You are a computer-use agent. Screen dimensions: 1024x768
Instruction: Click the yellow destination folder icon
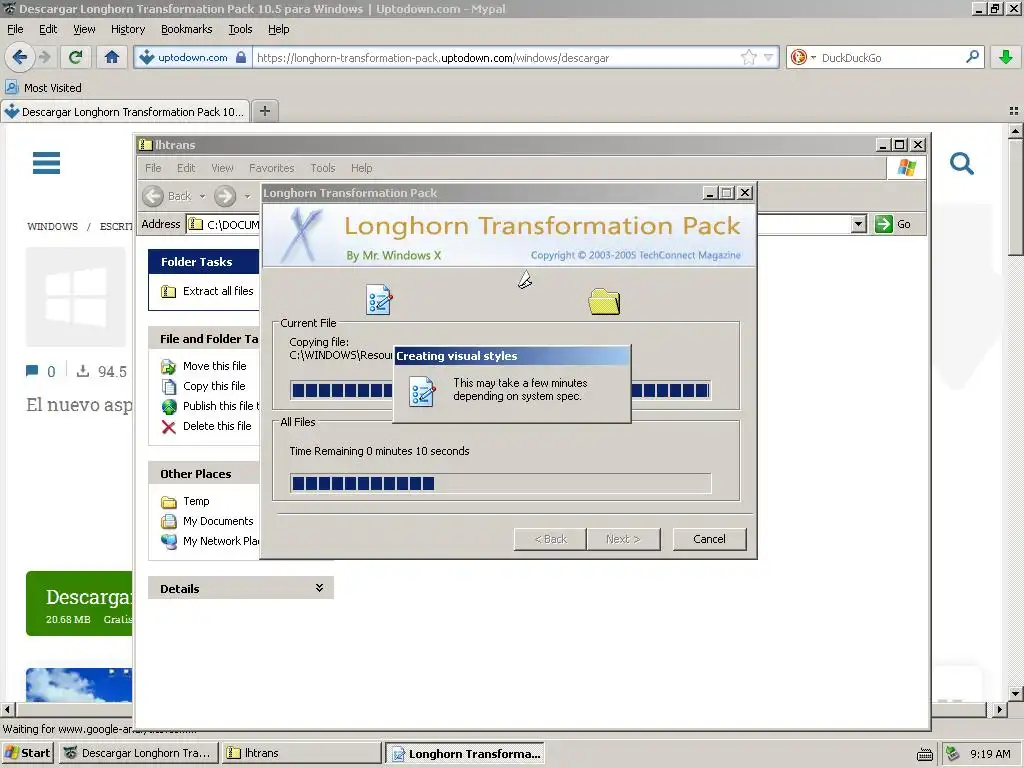[x=604, y=301]
